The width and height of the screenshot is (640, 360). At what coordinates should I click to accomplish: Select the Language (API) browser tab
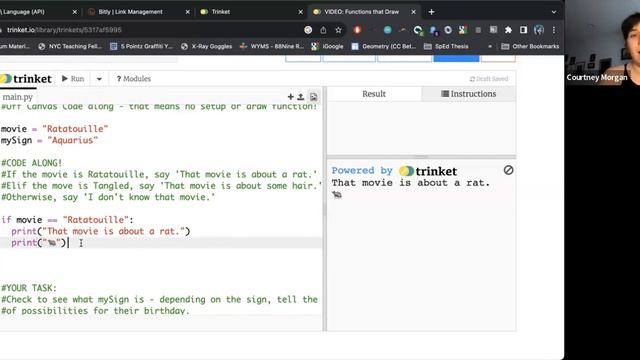[x=24, y=12]
